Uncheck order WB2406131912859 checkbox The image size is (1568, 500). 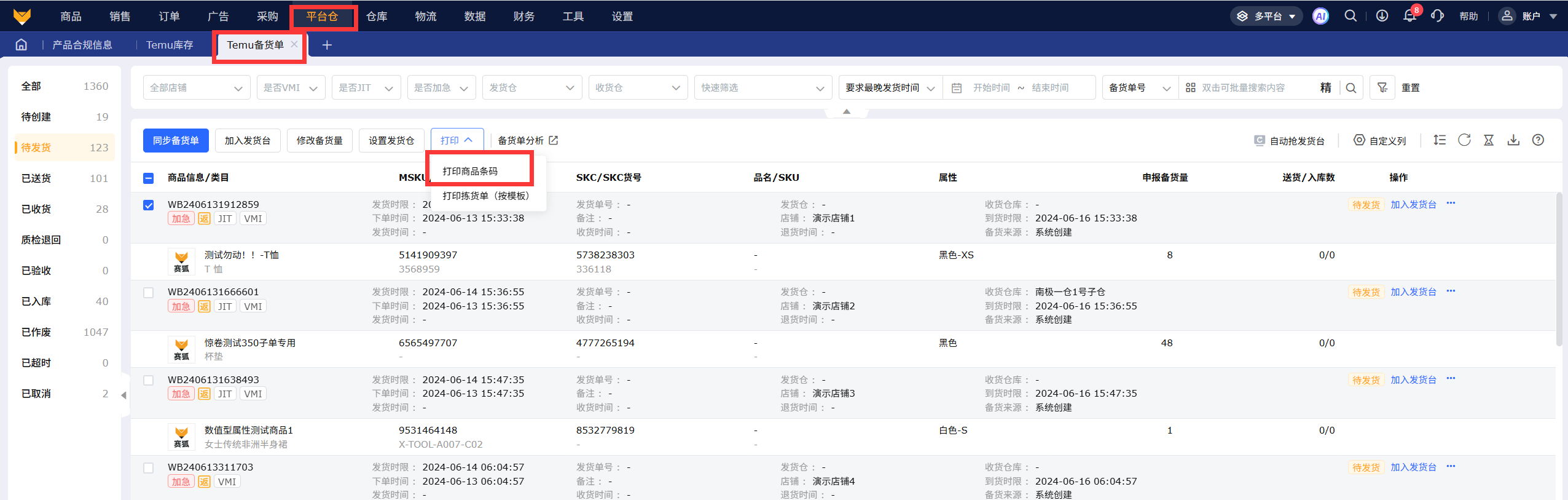coord(149,205)
